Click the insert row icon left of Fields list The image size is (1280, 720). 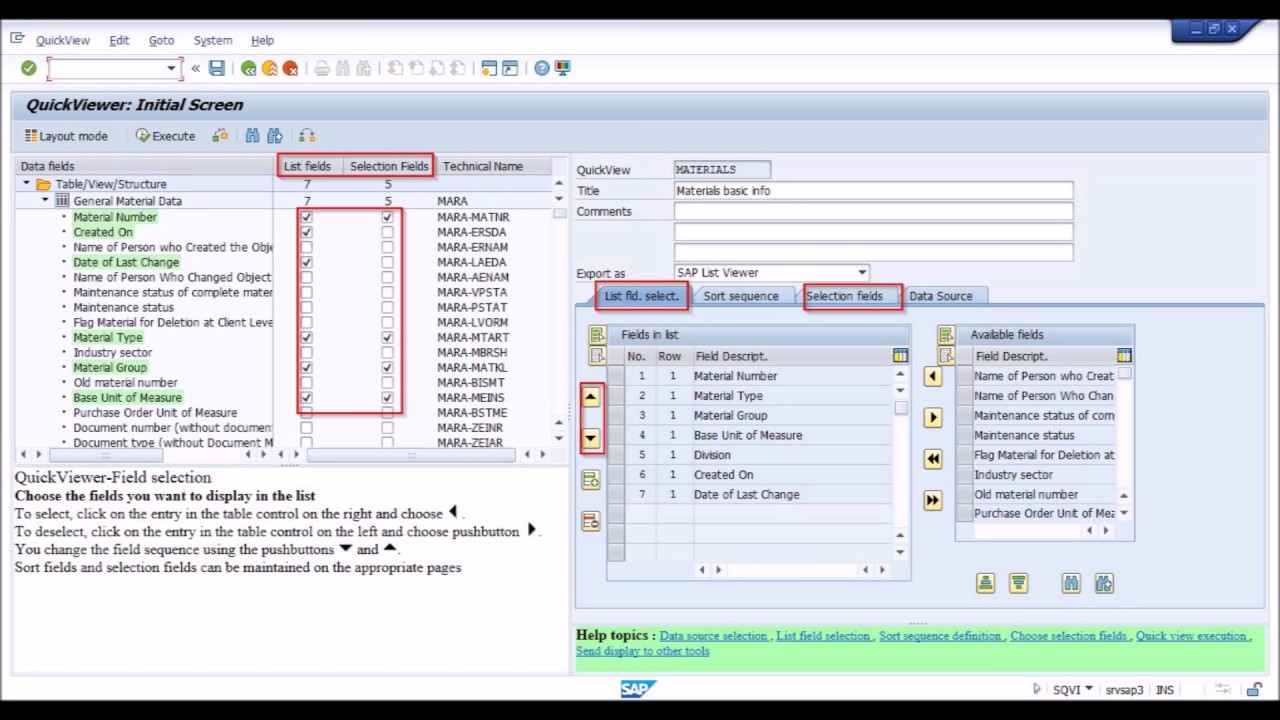click(x=591, y=480)
